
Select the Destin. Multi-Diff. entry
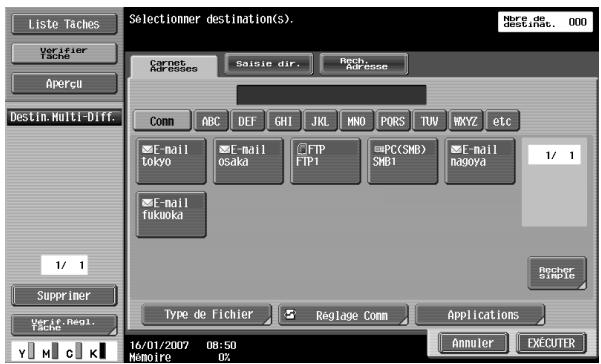coord(64,117)
